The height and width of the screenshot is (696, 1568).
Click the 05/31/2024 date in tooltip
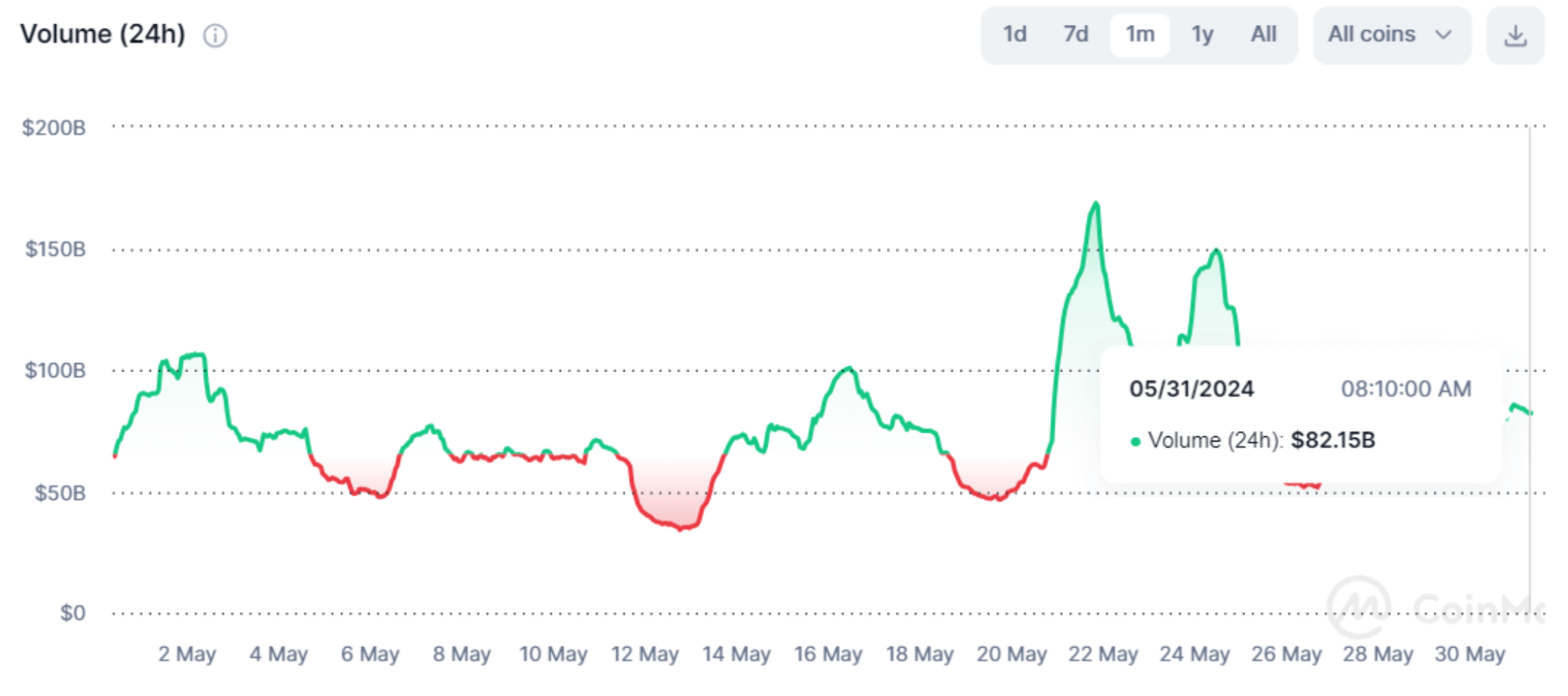pos(1191,389)
